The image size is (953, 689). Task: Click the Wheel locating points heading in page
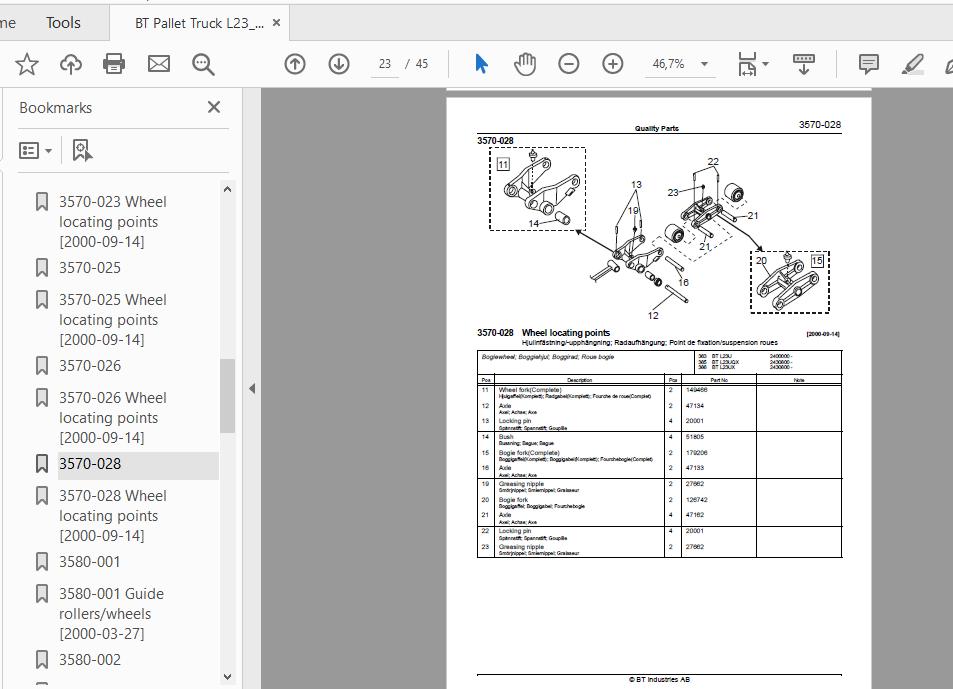[566, 333]
